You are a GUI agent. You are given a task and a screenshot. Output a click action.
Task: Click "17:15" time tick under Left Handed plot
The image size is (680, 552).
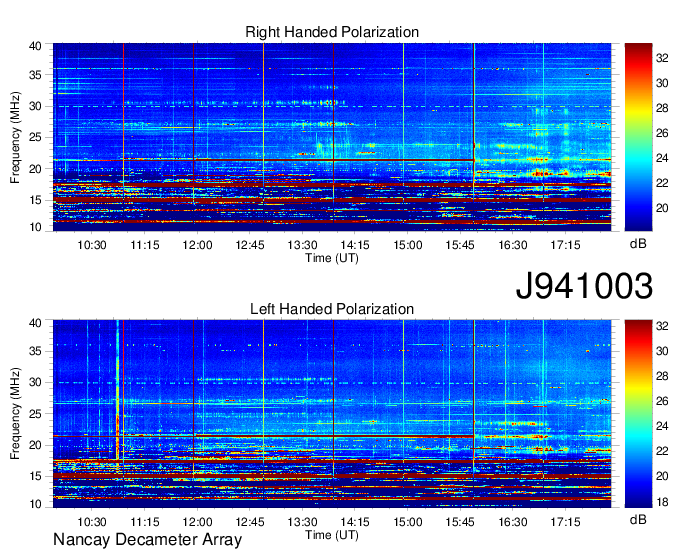(x=566, y=522)
